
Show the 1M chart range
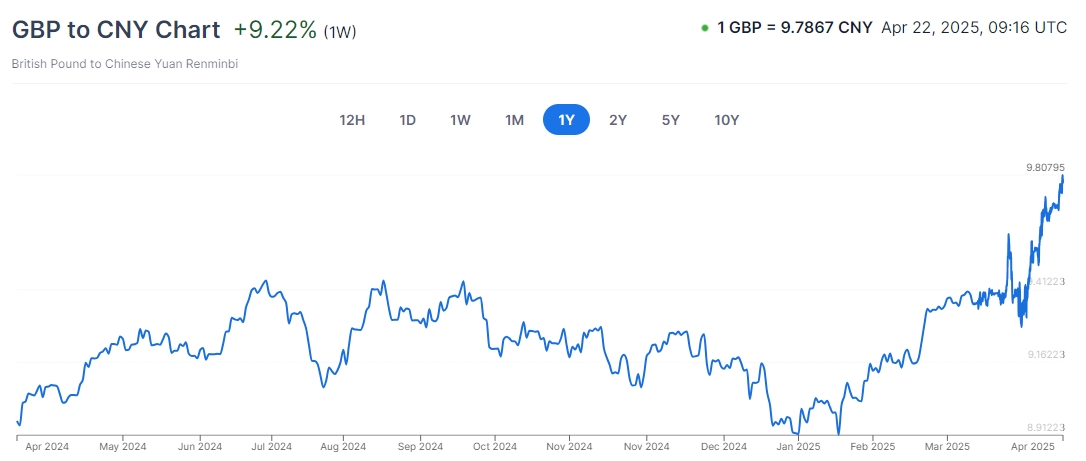coord(514,120)
